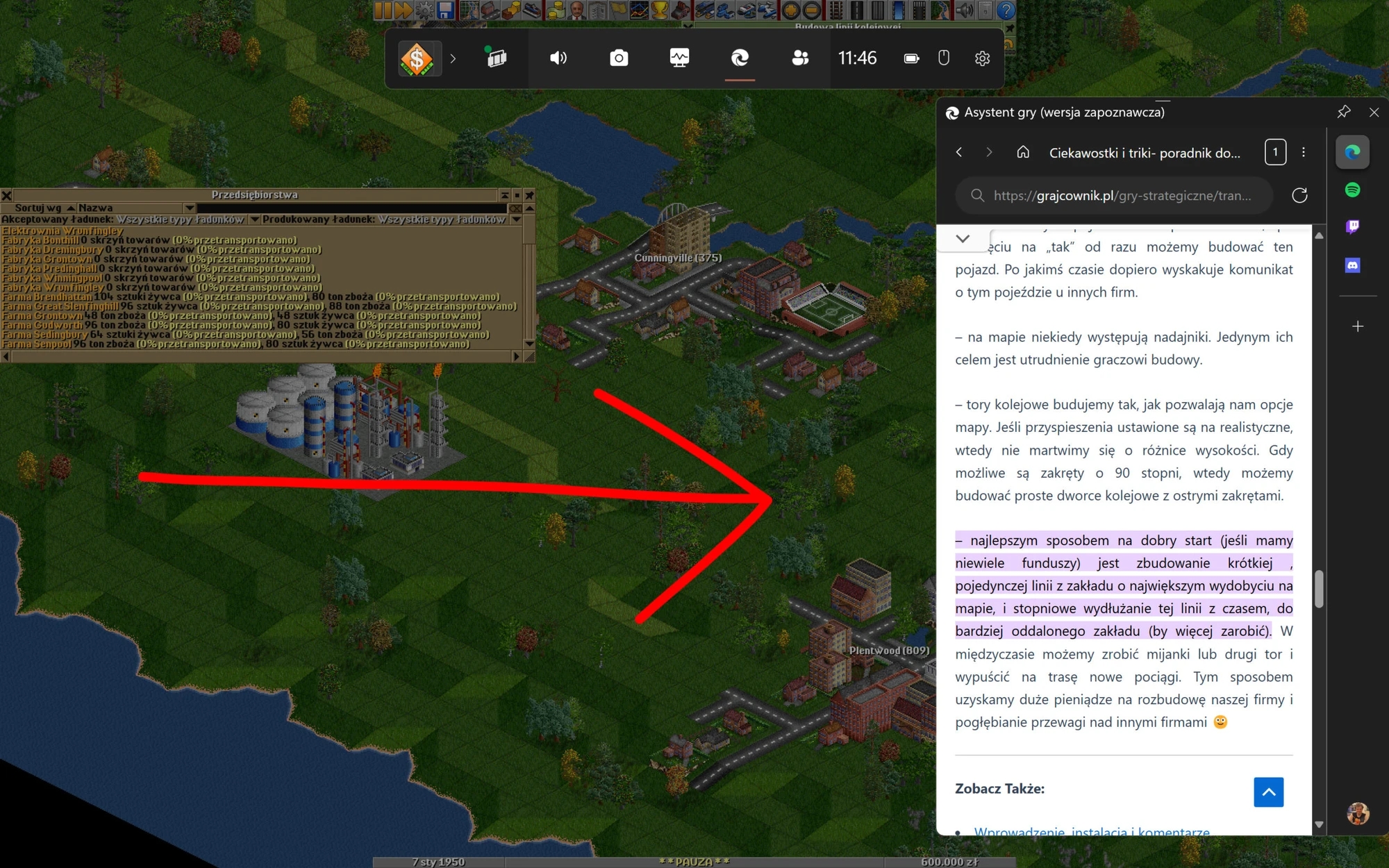Expand the Akceptowany ładunek cargo dropdown

[x=254, y=219]
